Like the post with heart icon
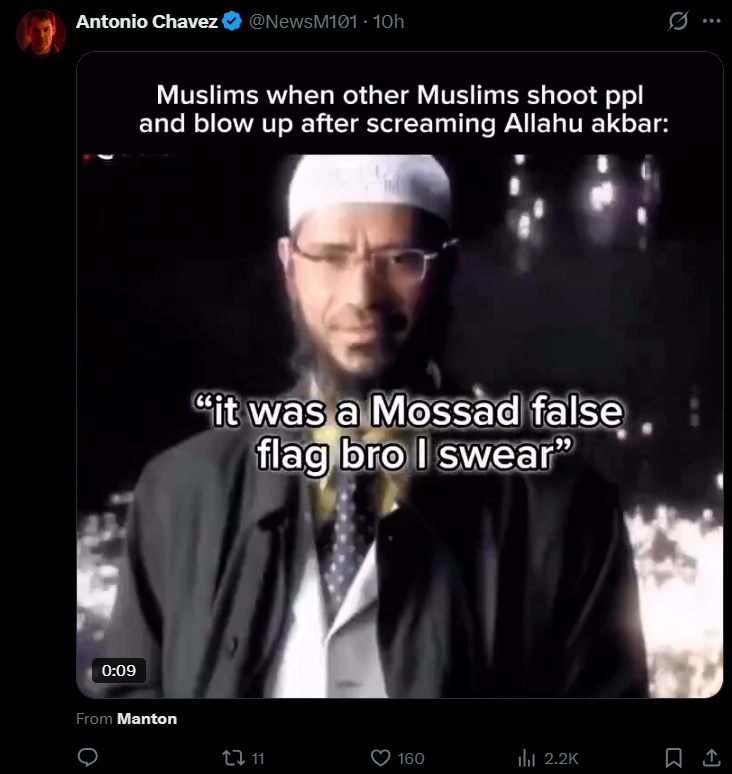 click(381, 758)
